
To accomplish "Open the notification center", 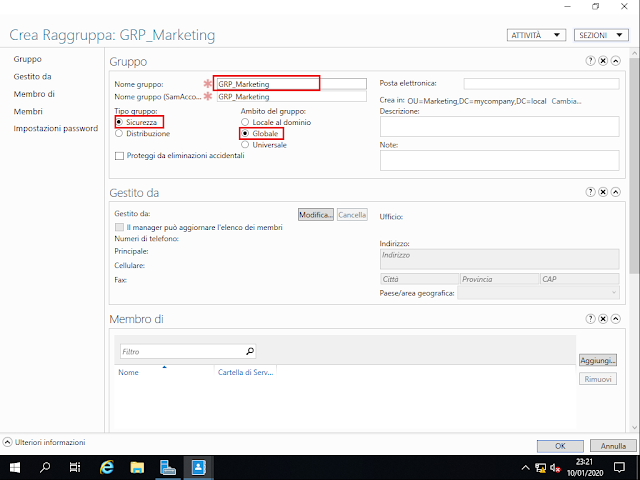I will [619, 468].
